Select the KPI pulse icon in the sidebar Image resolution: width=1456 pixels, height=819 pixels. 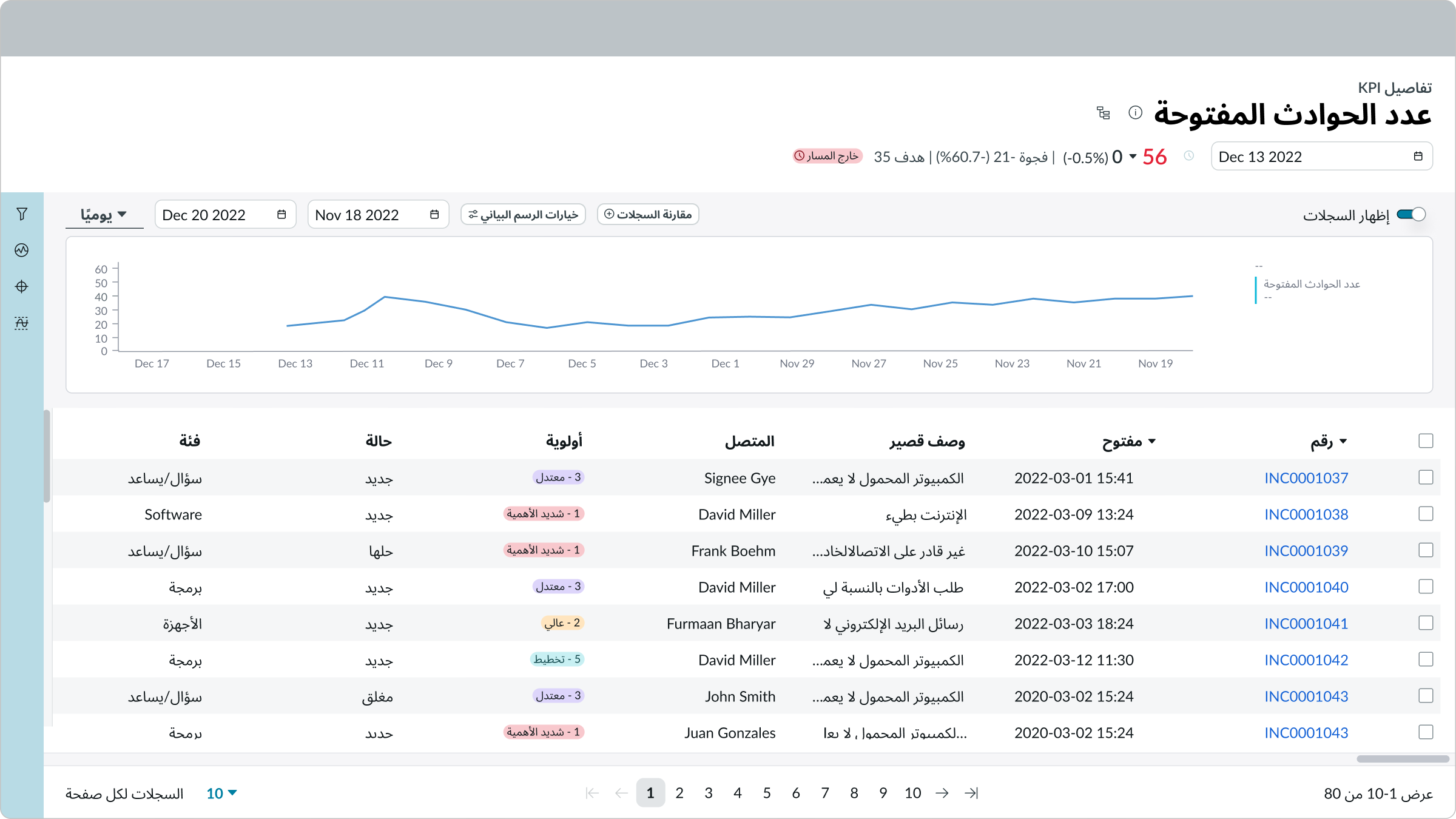coord(22,250)
